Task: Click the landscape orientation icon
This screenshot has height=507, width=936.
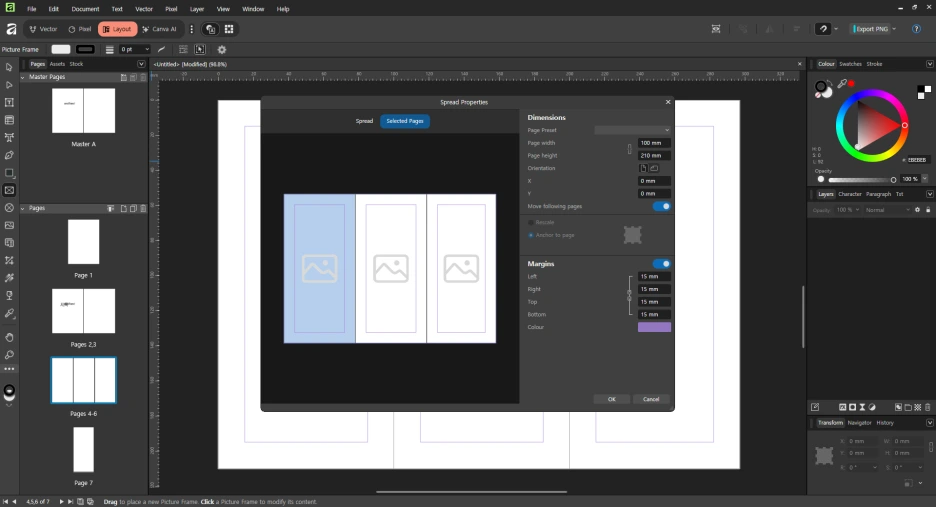Action: coord(654,168)
